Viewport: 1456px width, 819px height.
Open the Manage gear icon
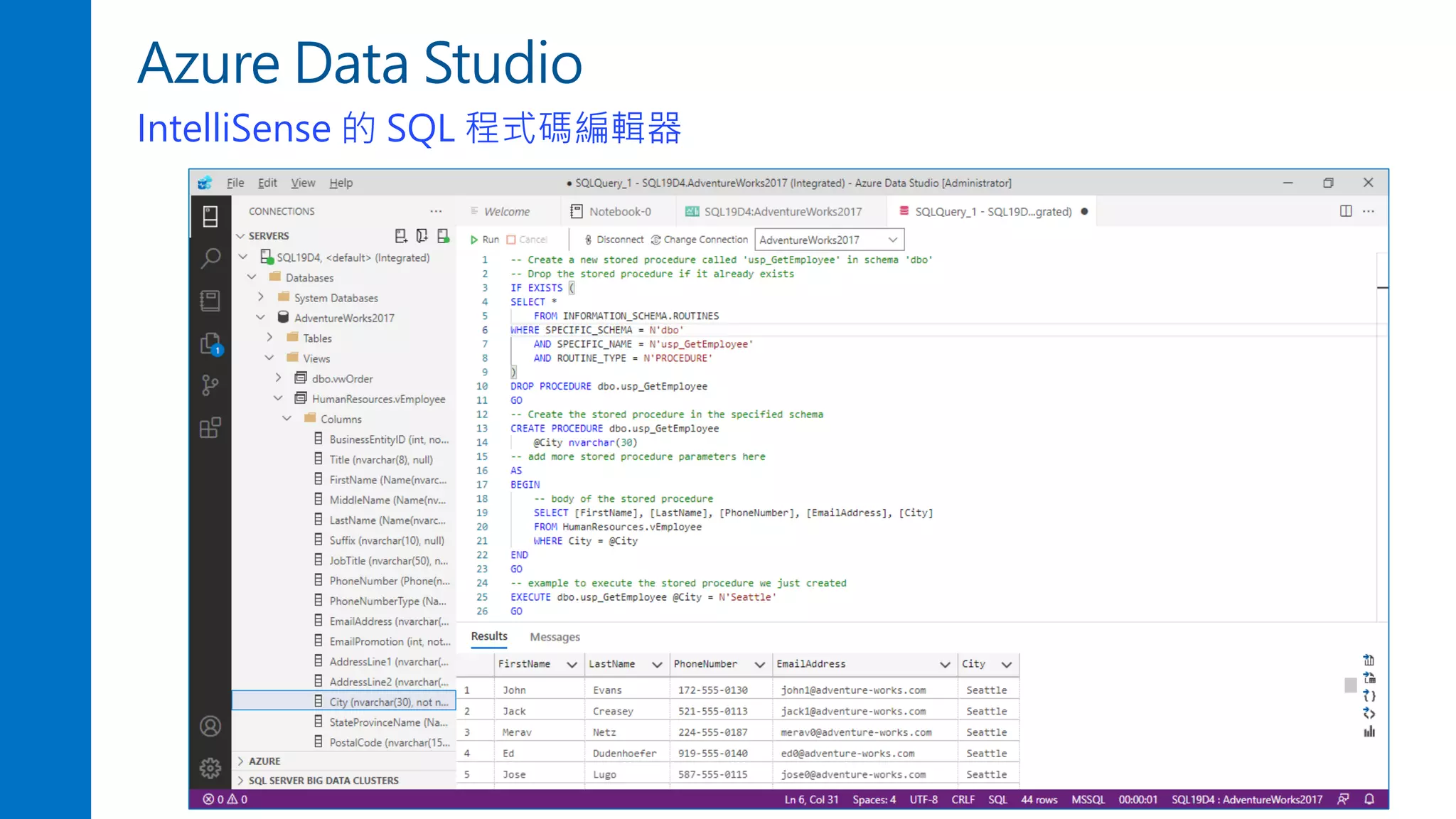[210, 768]
